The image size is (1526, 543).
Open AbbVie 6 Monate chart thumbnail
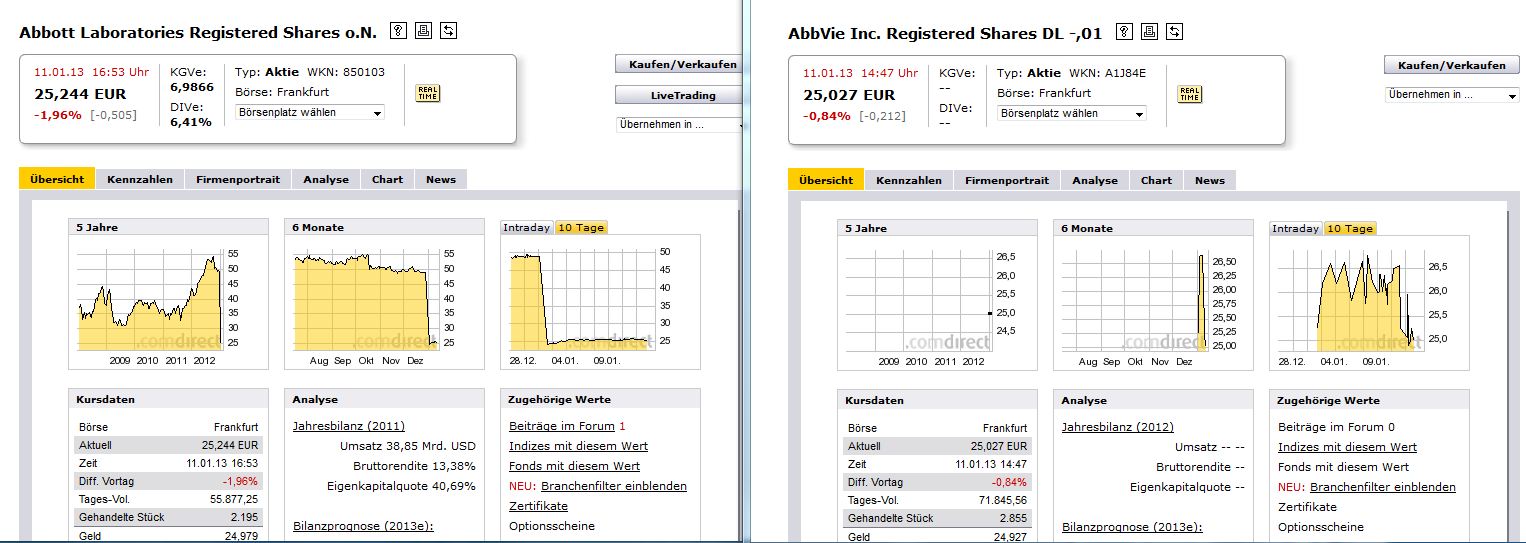click(x=1153, y=305)
